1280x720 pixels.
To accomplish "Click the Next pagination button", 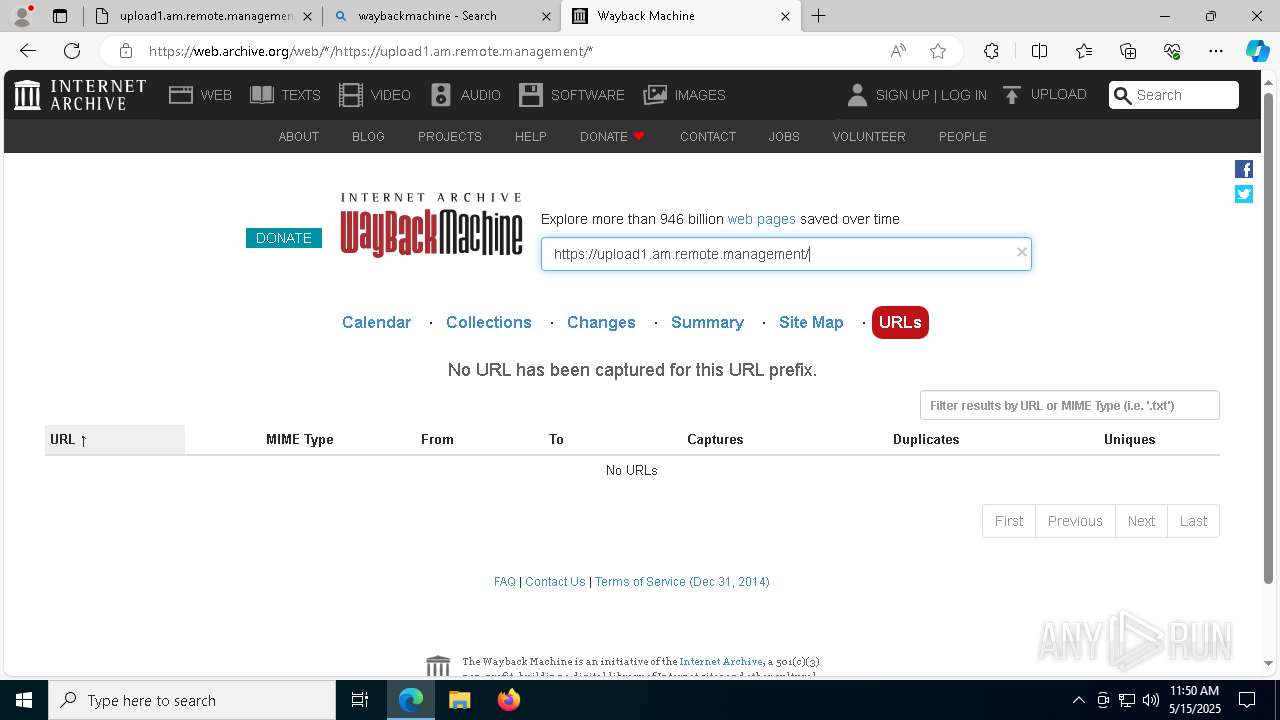I will pyautogui.click(x=1141, y=521).
